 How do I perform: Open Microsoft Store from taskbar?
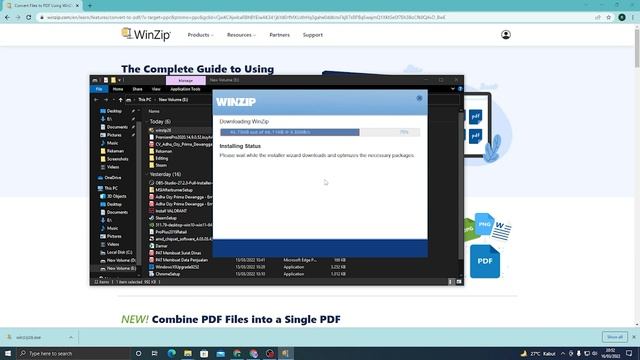point(204,353)
